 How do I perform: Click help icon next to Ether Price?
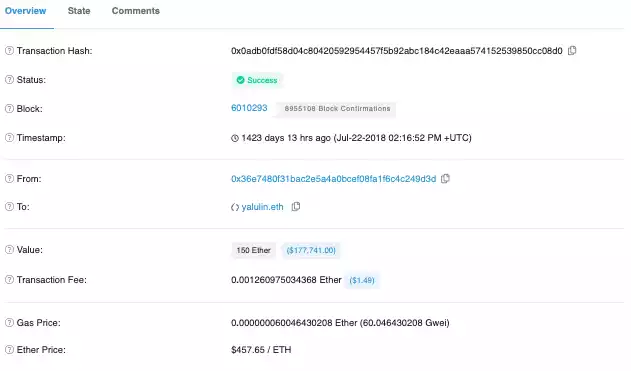9,350
